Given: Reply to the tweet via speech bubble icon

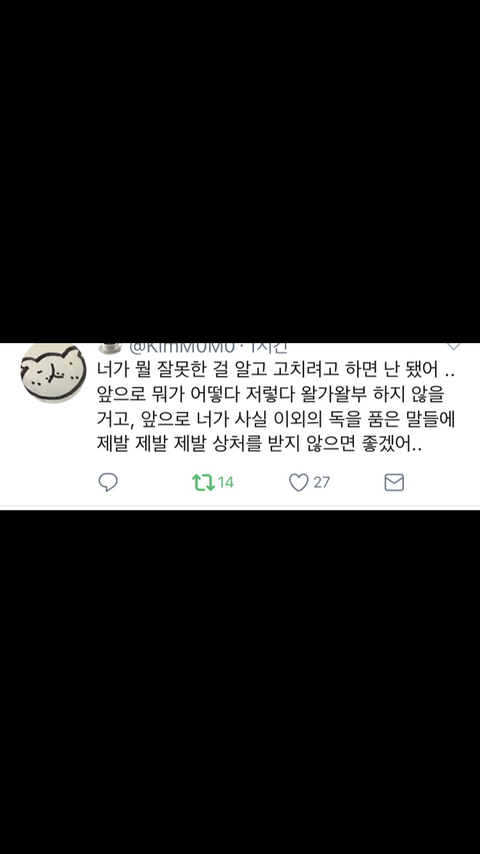Looking at the screenshot, I should click(x=108, y=482).
